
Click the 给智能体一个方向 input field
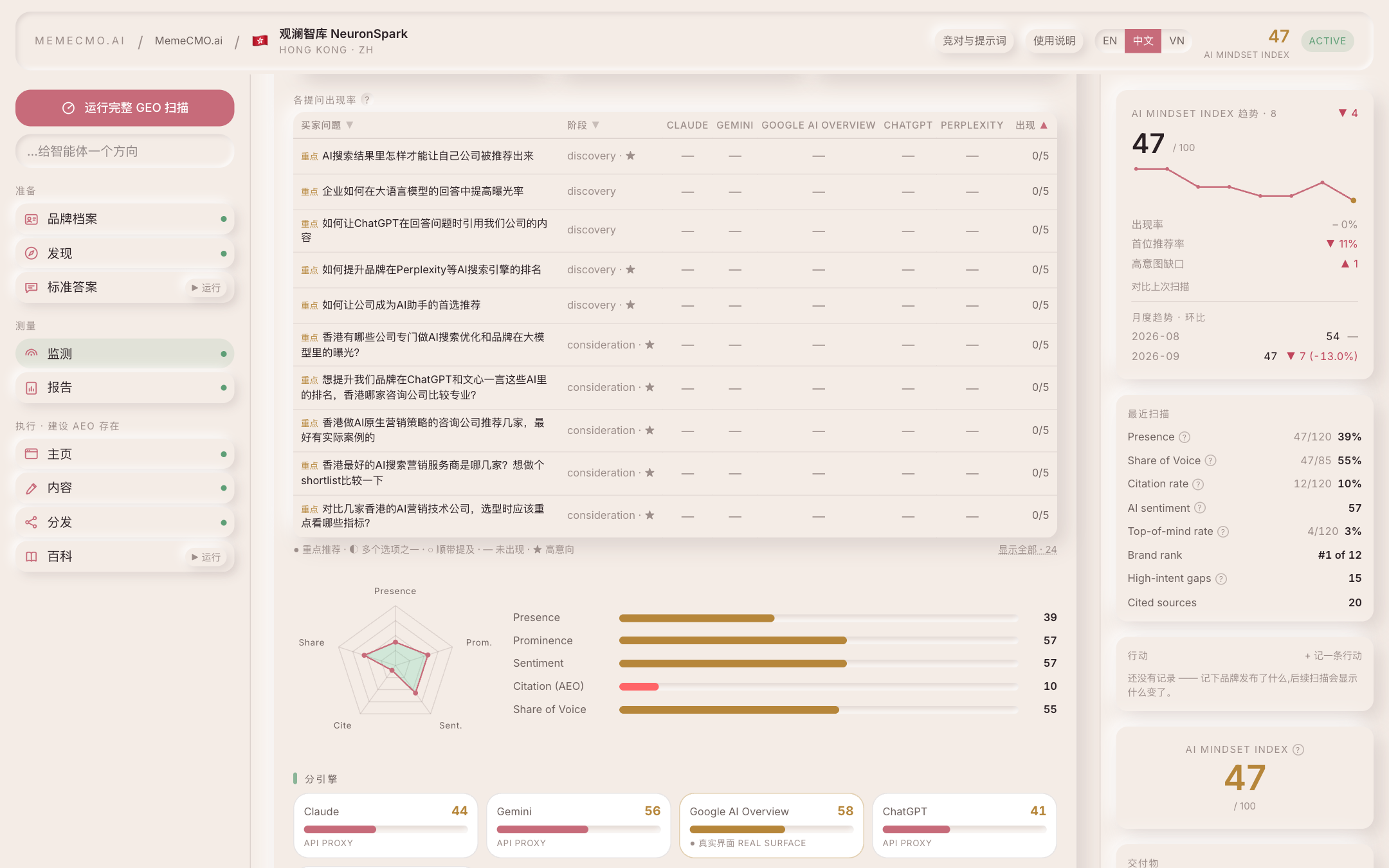pos(125,151)
